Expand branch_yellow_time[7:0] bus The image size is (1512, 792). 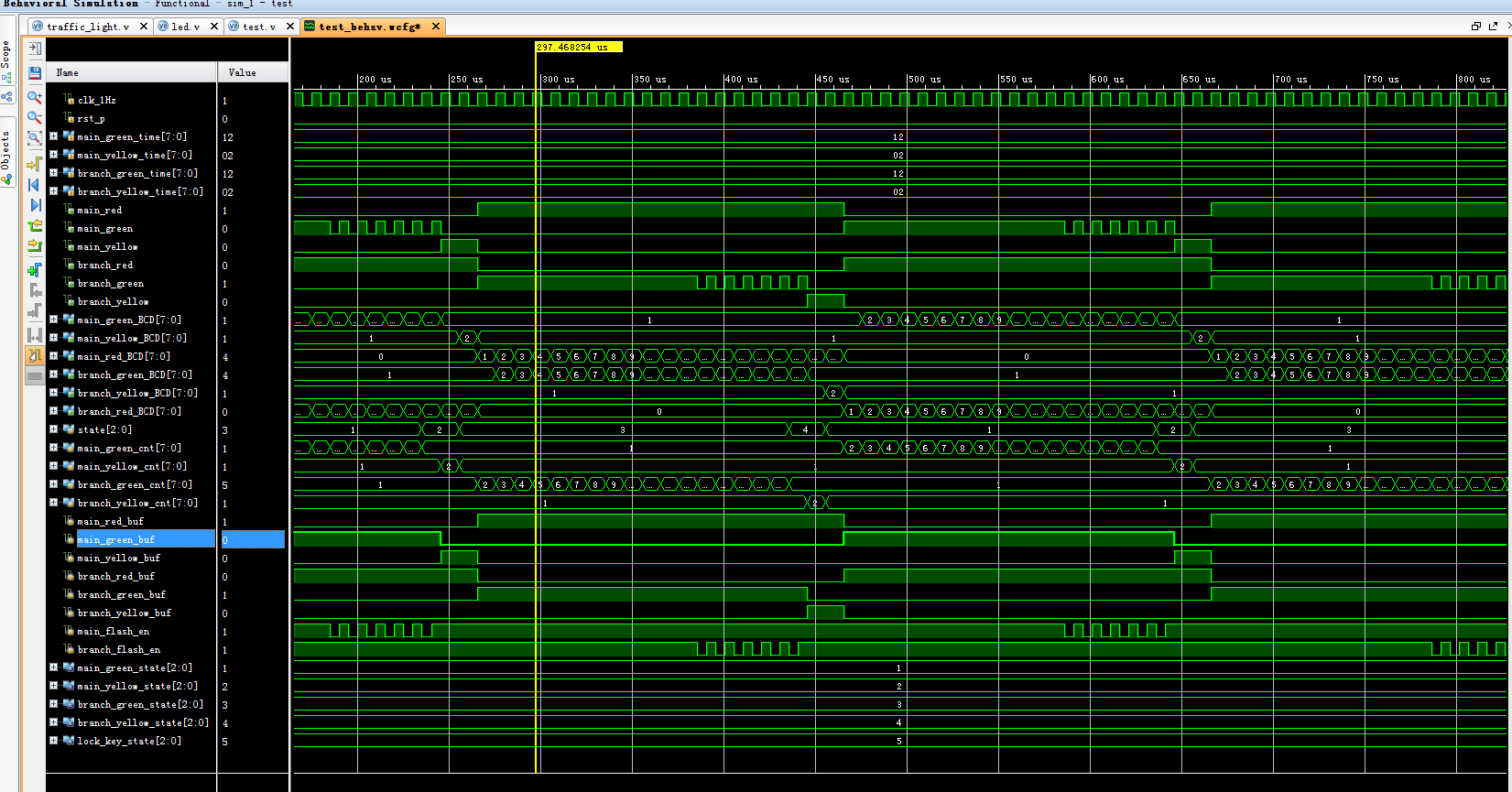tap(54, 191)
